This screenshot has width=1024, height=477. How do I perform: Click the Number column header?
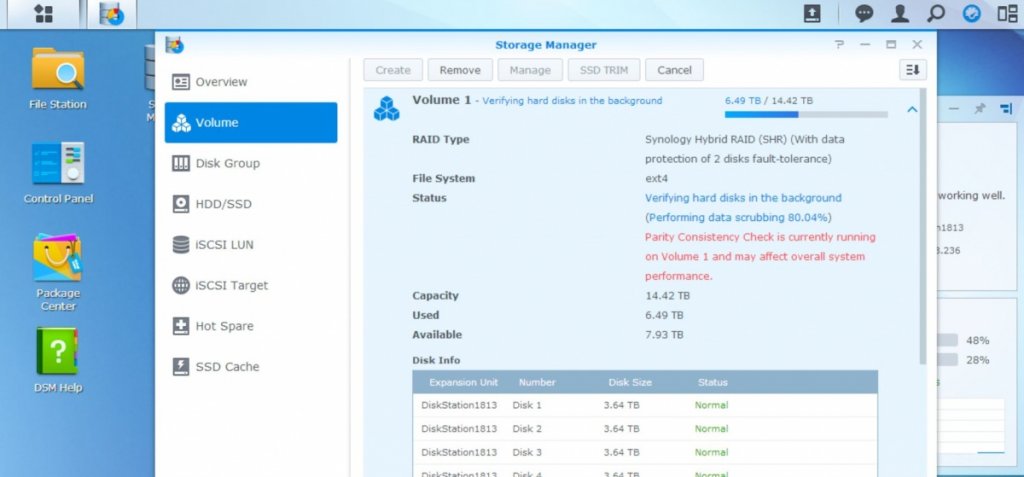pyautogui.click(x=537, y=382)
